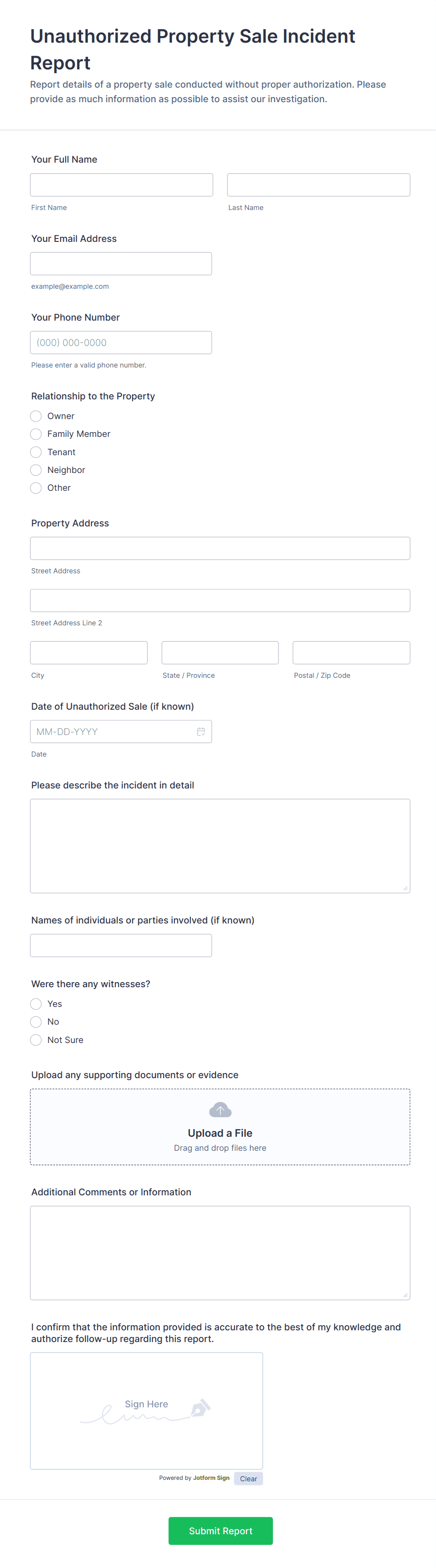
Task: Open the Jotform Sign link
Action: coord(210,1478)
